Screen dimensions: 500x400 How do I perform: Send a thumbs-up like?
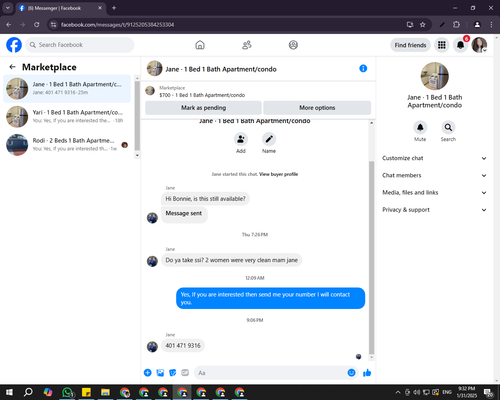click(x=367, y=373)
